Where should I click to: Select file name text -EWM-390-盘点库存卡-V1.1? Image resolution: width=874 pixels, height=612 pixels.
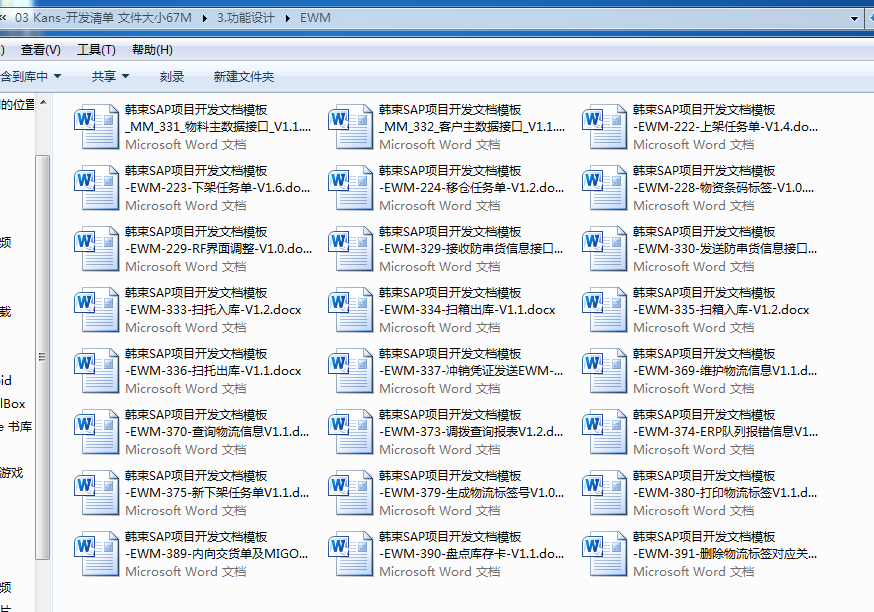[472, 553]
